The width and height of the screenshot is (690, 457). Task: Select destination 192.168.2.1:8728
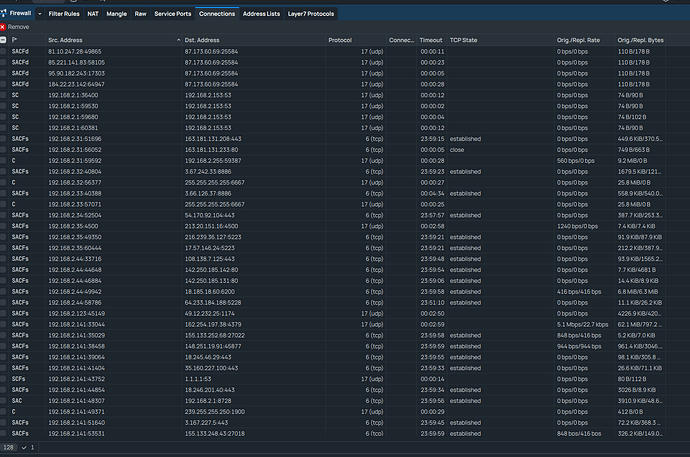pyautogui.click(x=208, y=401)
